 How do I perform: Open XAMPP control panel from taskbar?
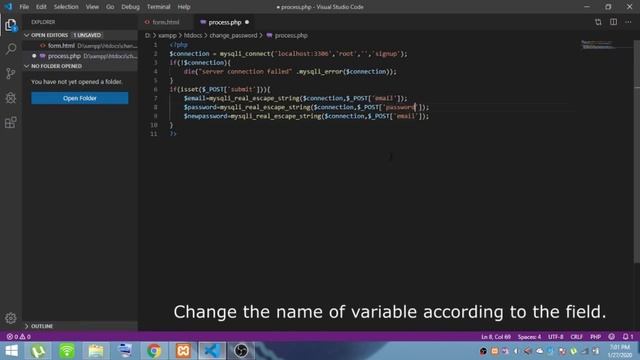183,351
